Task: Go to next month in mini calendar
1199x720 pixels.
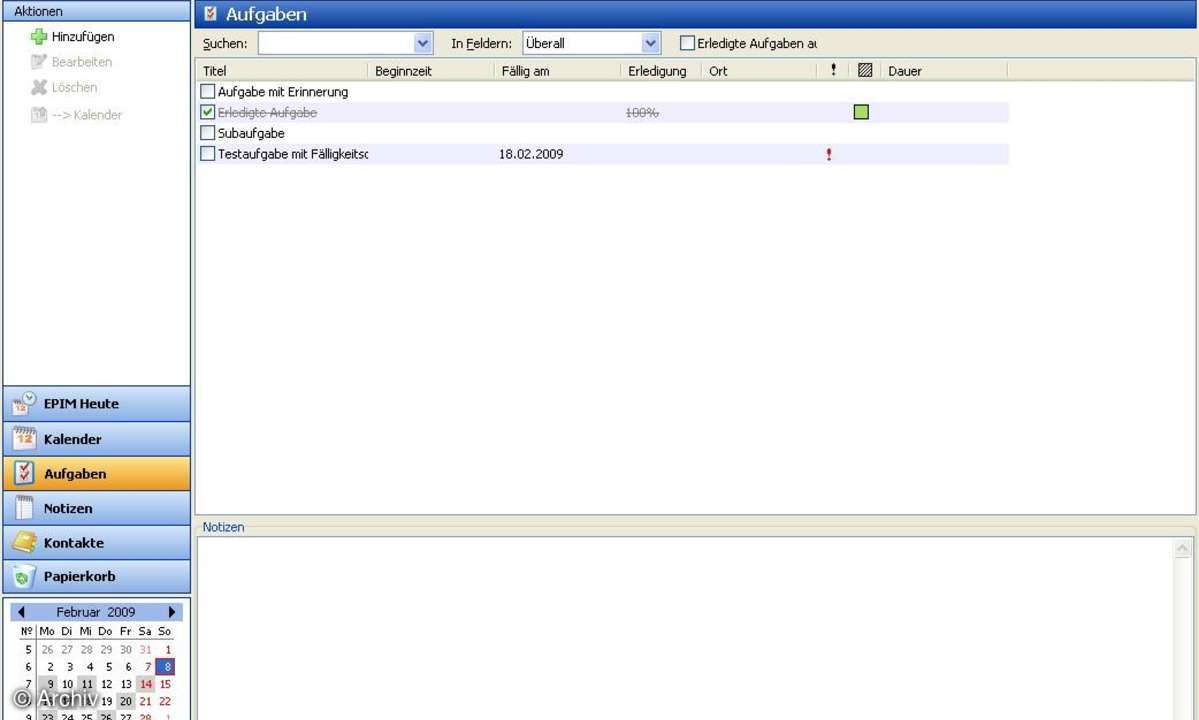Action: (x=172, y=611)
